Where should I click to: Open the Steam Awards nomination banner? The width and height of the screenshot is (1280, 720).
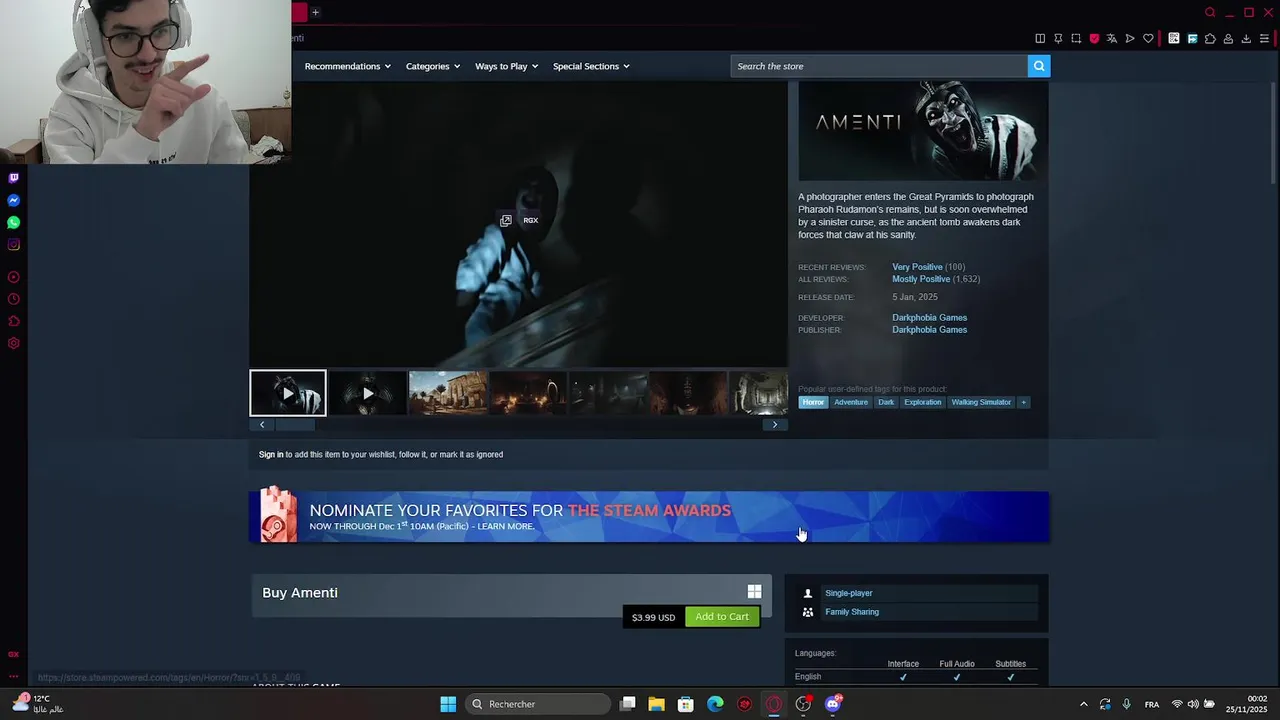[x=649, y=517]
